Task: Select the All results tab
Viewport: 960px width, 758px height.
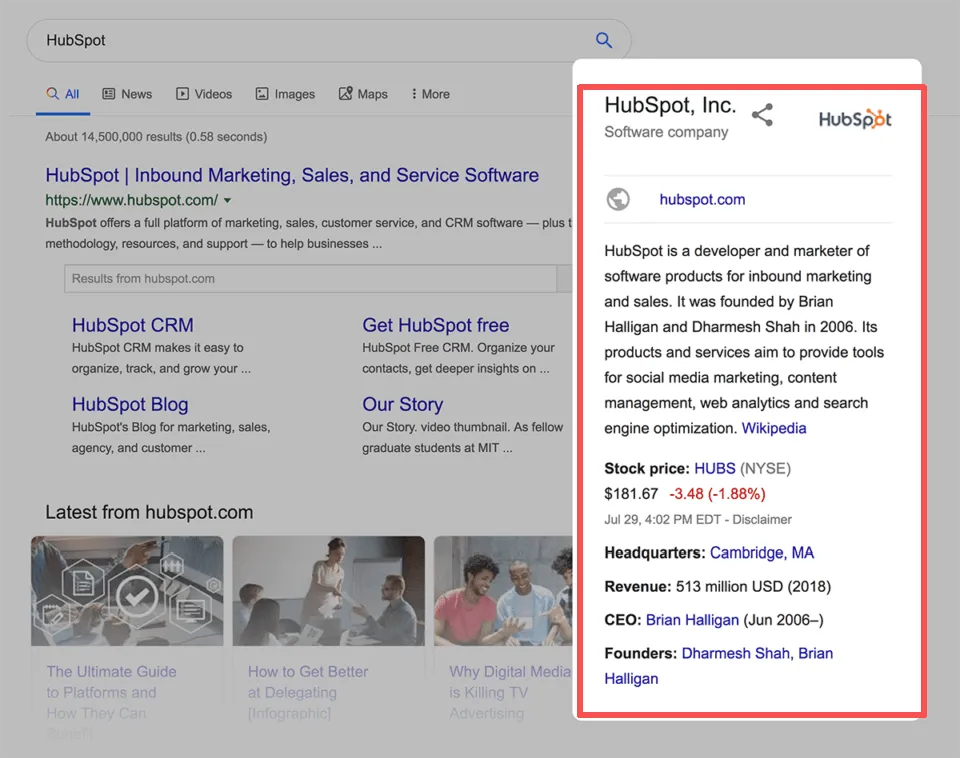Action: 63,94
